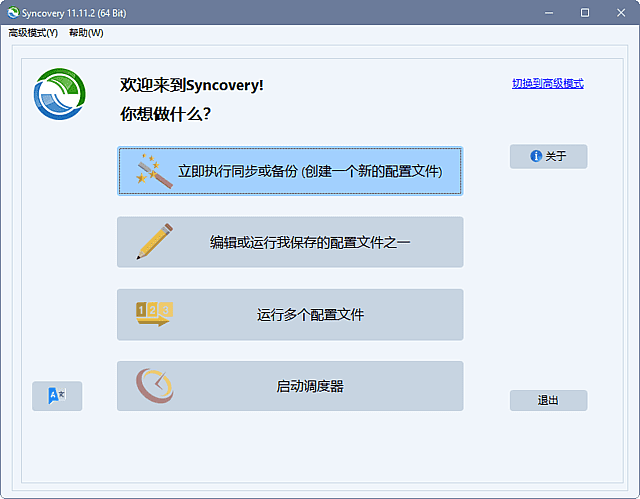Minimize the Syncovery window

(x=549, y=13)
